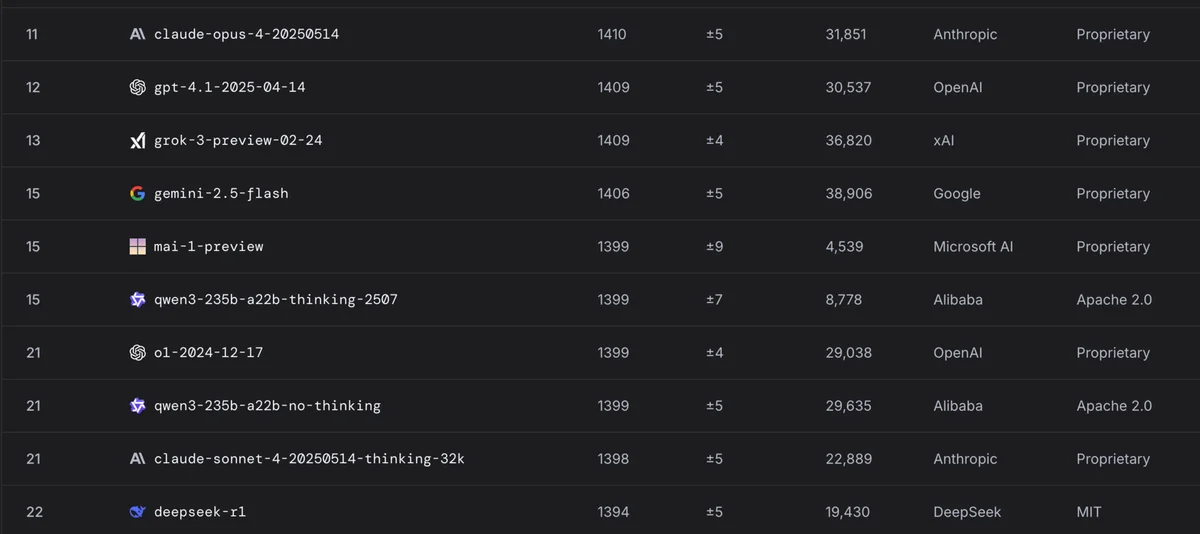Select the grok-3-preview-02-24 model name
The image size is (1200, 534).
[x=238, y=141]
